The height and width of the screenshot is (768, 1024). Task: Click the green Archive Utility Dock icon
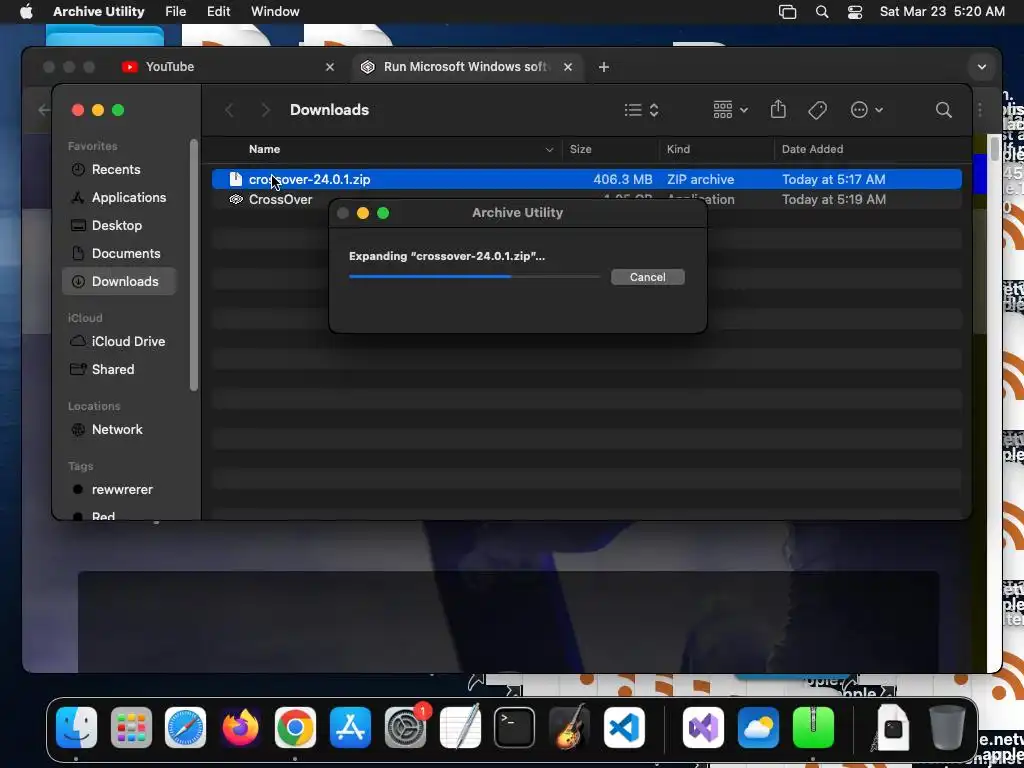pyautogui.click(x=813, y=728)
